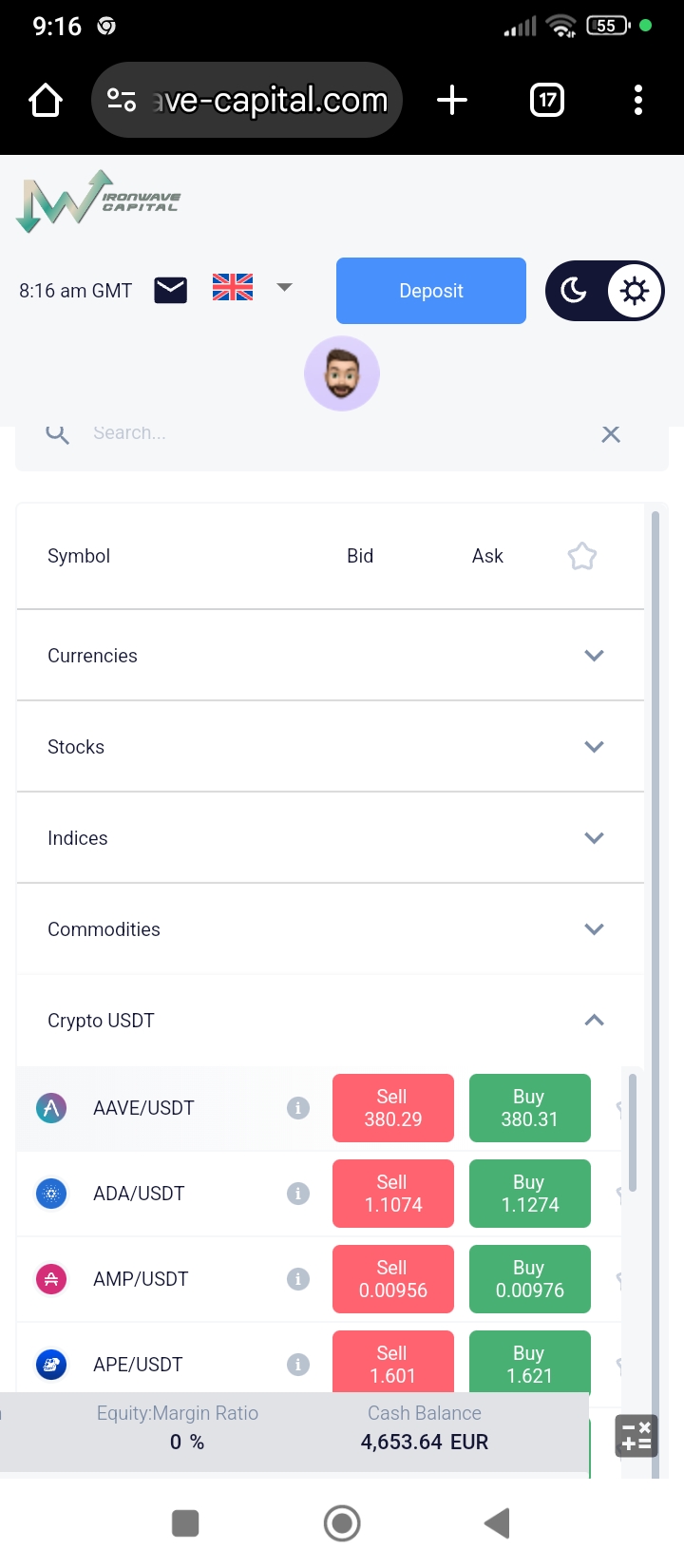Screen dimensions: 684x1568
Task: Open the language flag dropdown
Action: point(251,287)
